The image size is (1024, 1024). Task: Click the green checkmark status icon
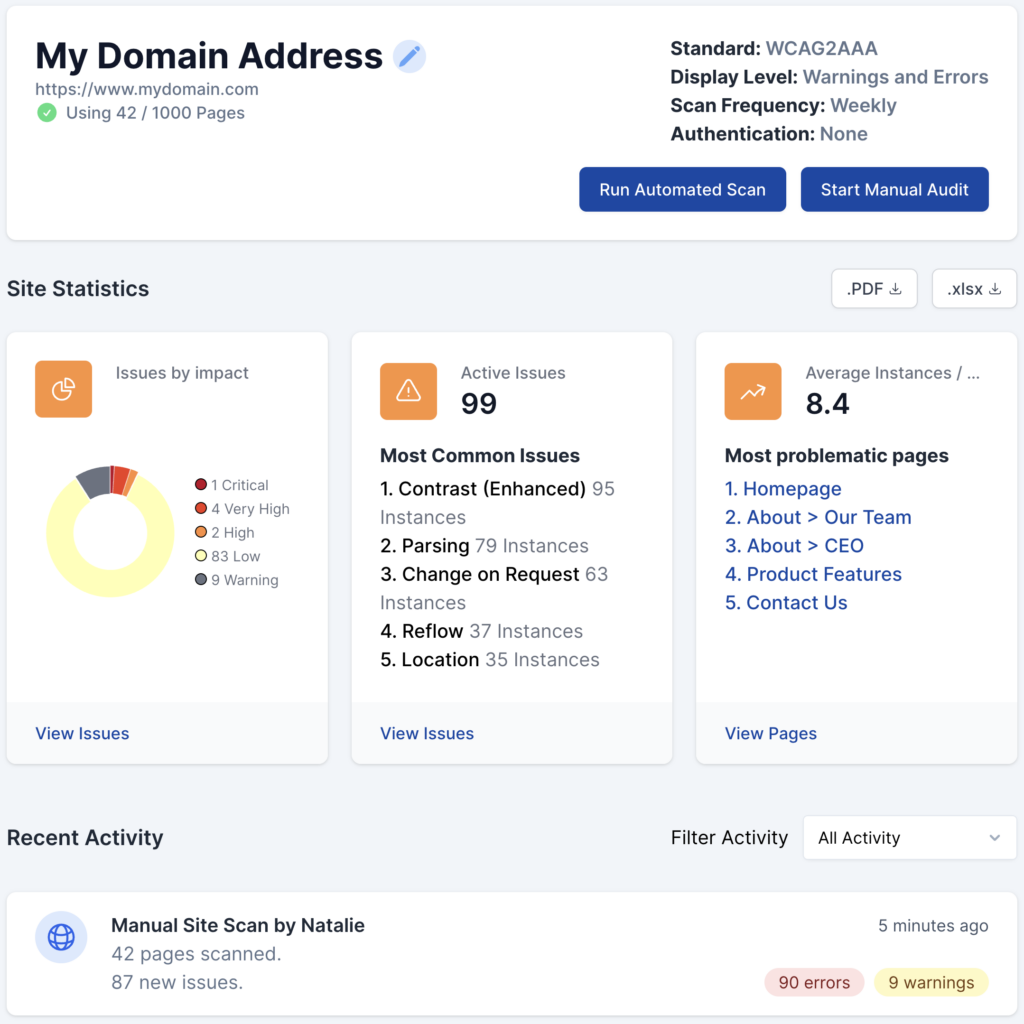coord(47,113)
